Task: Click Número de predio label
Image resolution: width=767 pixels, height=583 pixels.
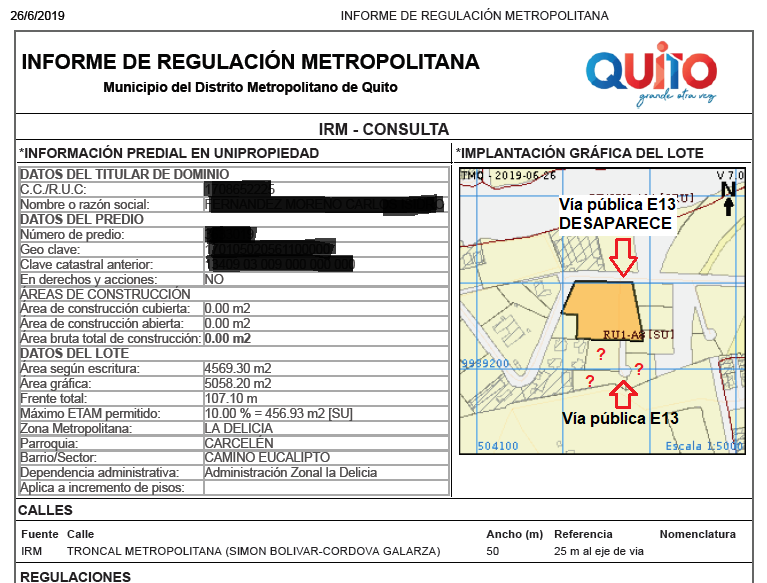Action: [72, 234]
